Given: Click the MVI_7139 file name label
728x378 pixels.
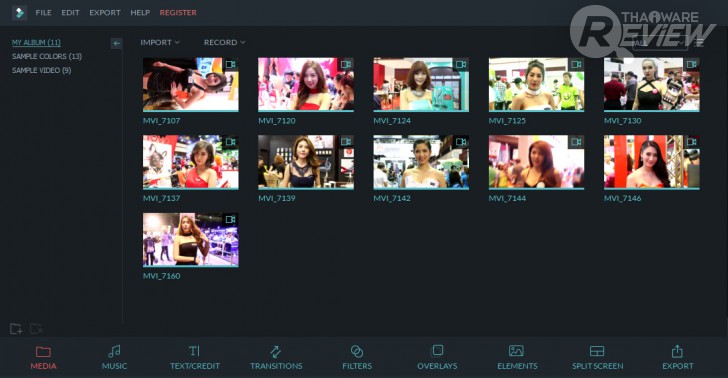Looking at the screenshot, I should pyautogui.click(x=277, y=198).
